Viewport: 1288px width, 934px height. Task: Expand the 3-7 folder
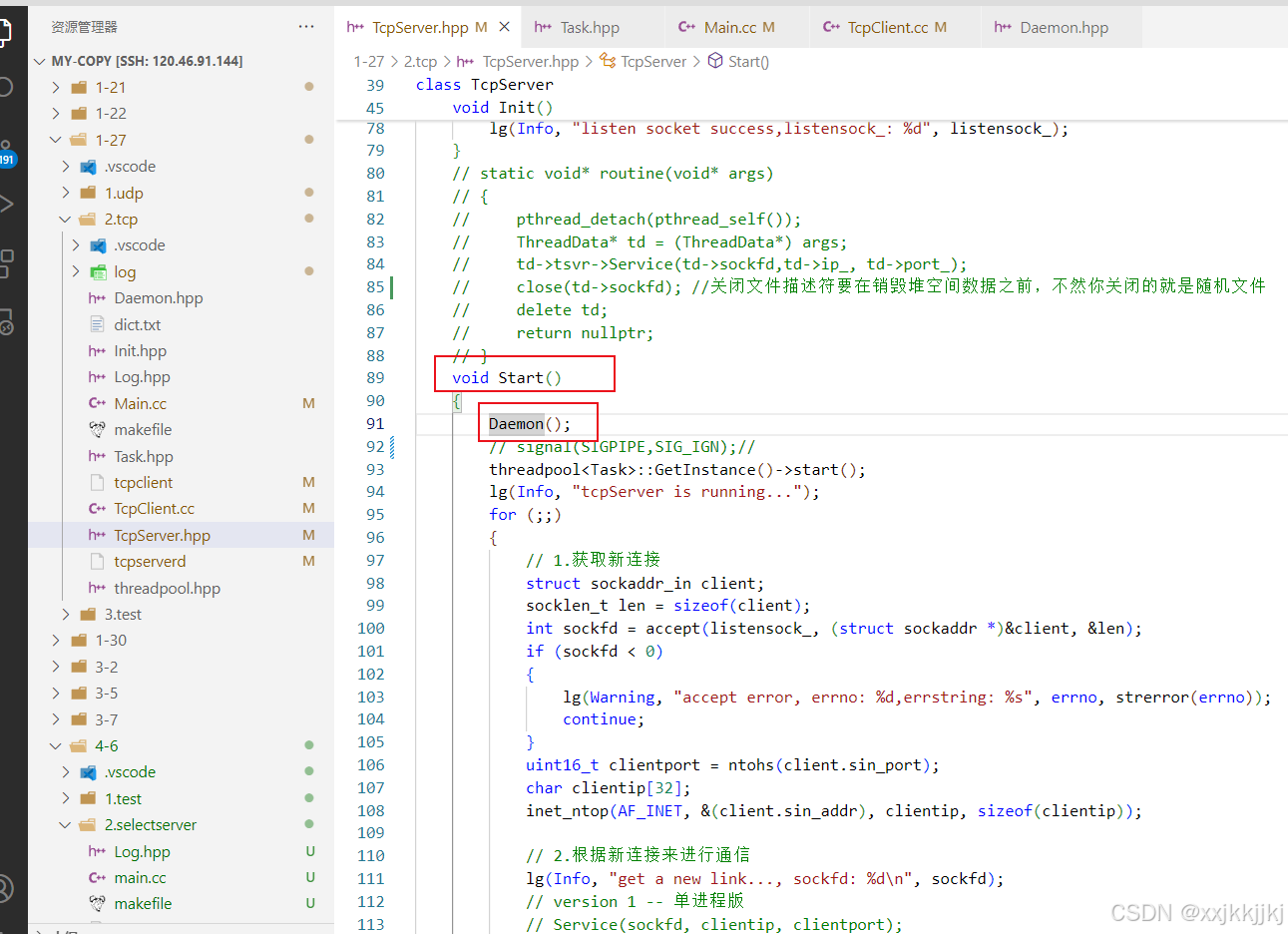click(56, 720)
